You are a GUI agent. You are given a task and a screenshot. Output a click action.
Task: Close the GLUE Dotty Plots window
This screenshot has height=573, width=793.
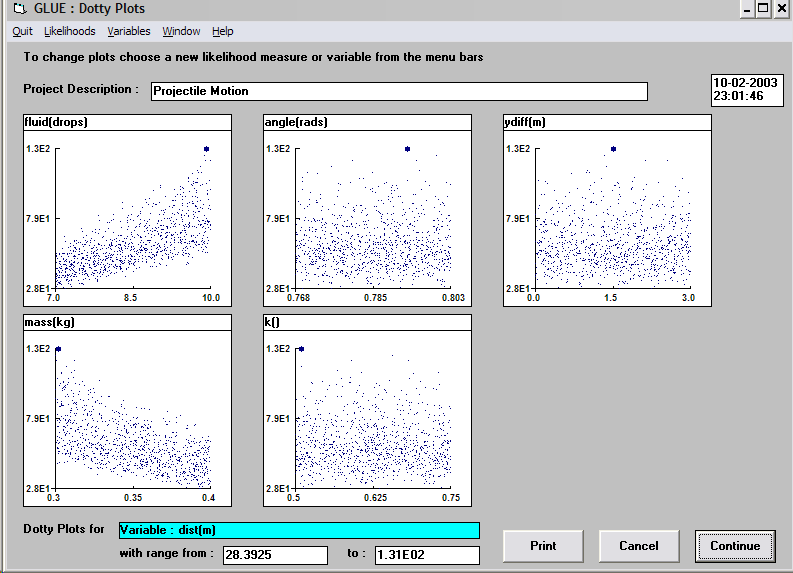coord(781,9)
